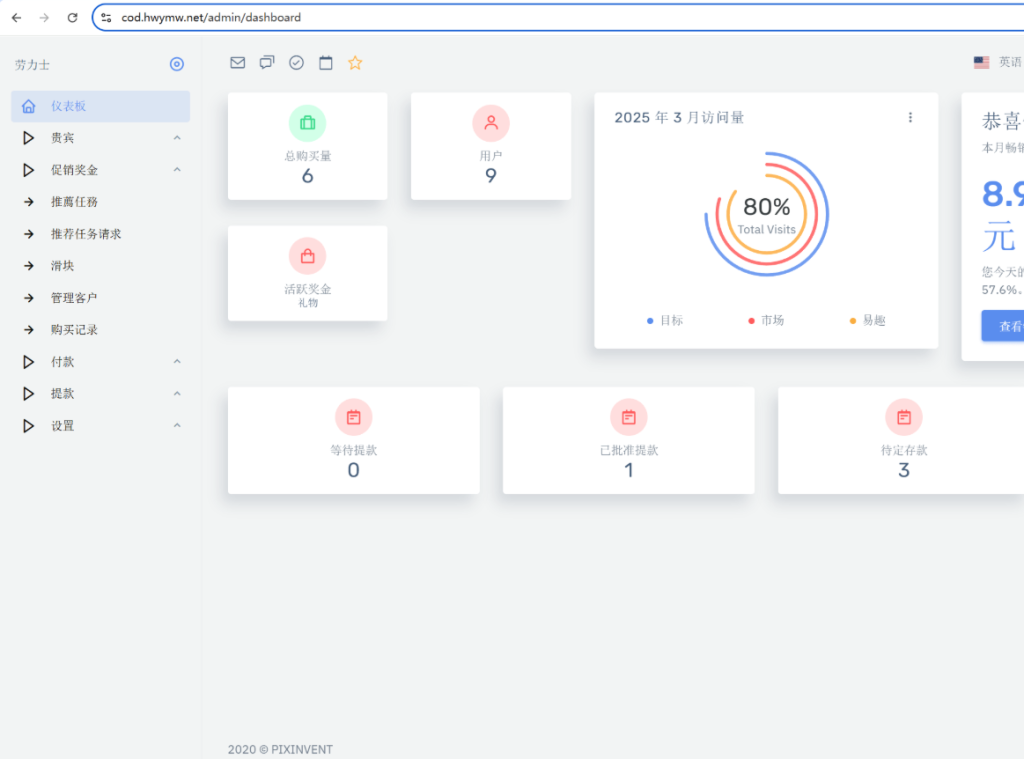Click the US flag language icon
The height and width of the screenshot is (759, 1024).
(982, 63)
